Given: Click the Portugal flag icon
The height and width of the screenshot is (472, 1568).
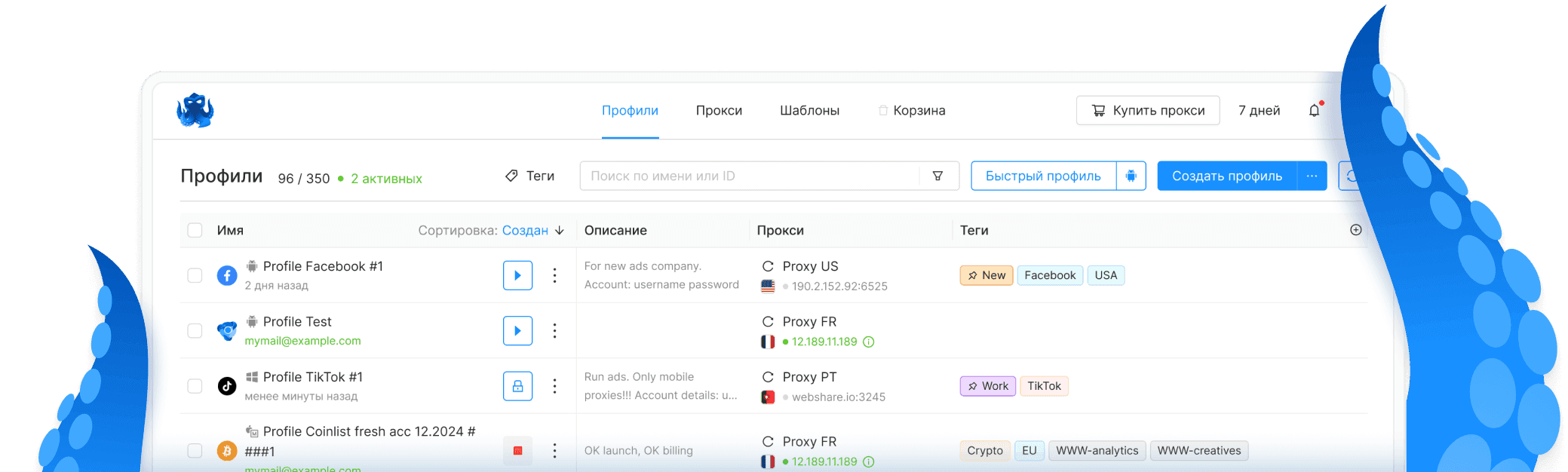Looking at the screenshot, I should tap(768, 397).
